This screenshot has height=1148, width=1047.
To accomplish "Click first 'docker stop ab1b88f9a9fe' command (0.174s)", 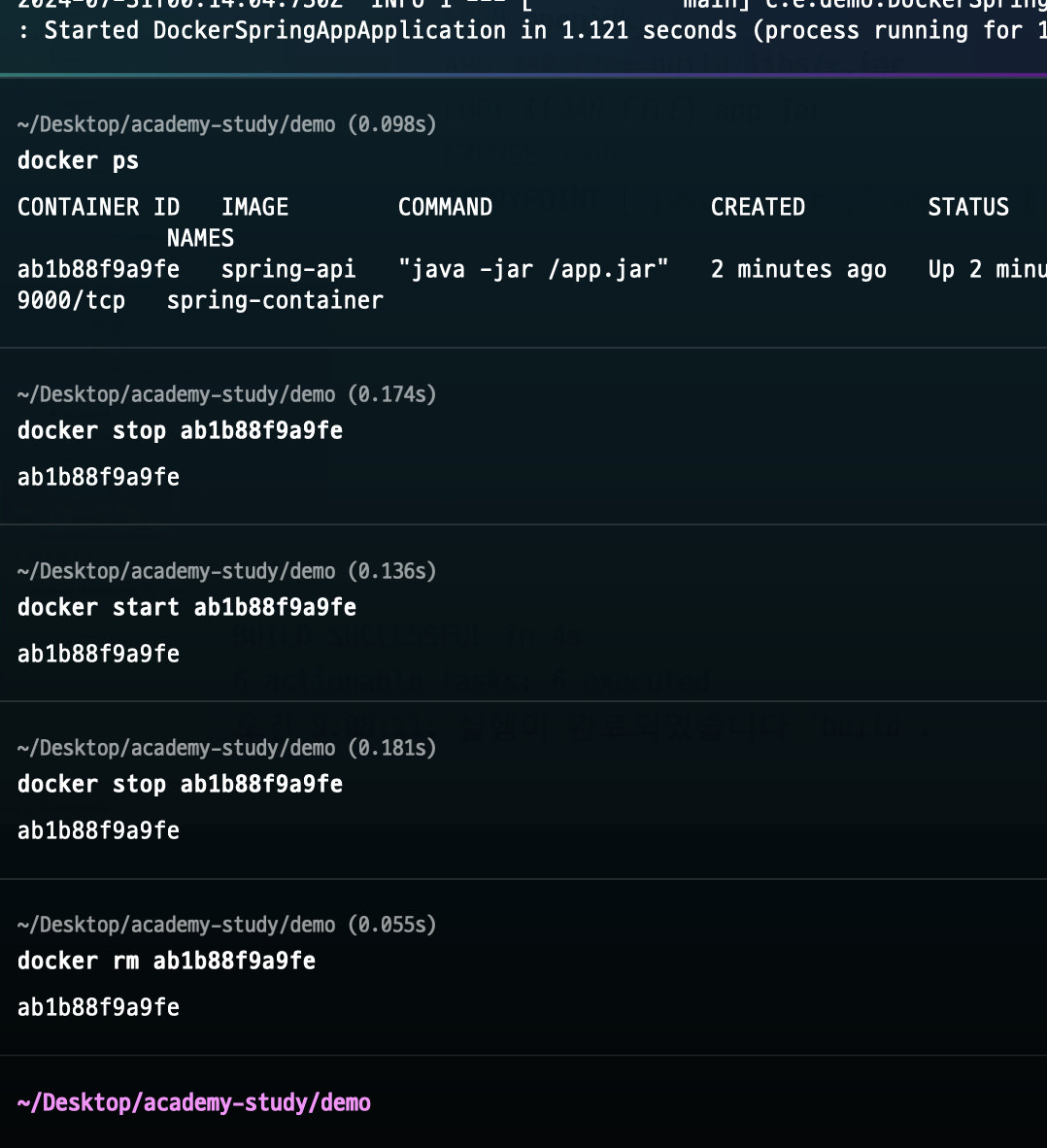I will pos(180,430).
